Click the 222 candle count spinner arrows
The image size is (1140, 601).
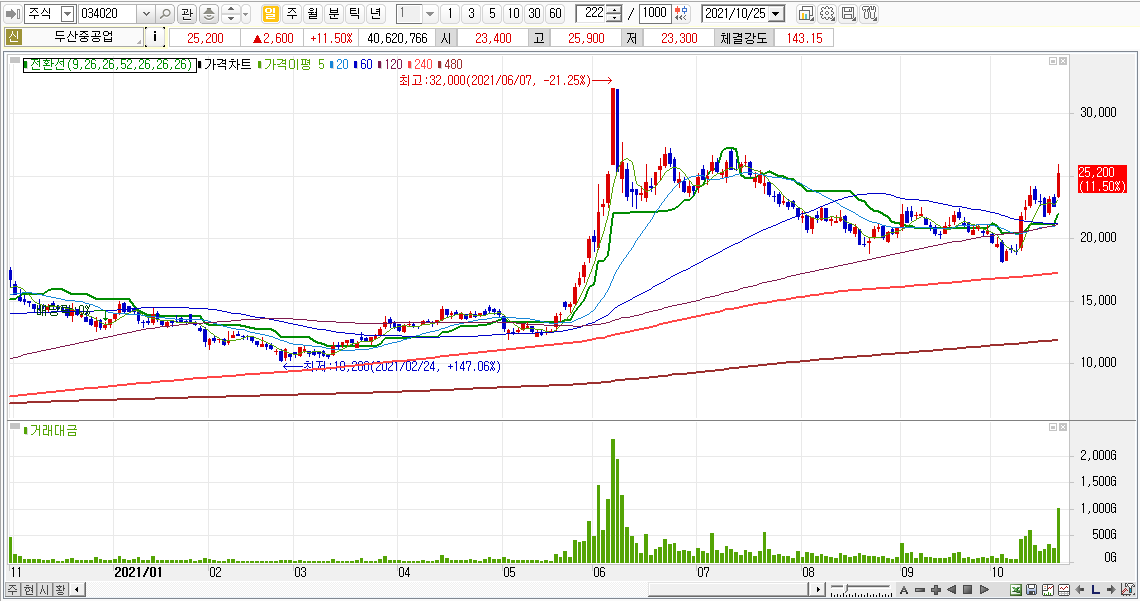tap(614, 13)
